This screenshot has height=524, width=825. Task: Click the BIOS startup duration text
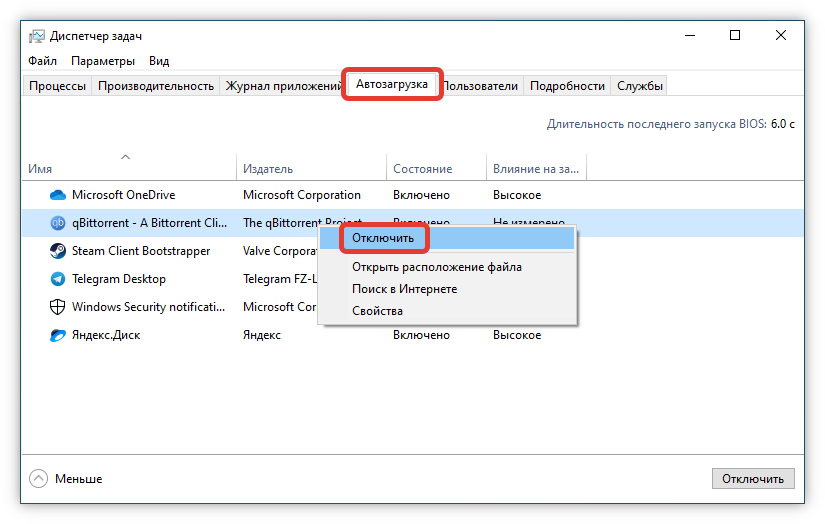(x=670, y=124)
